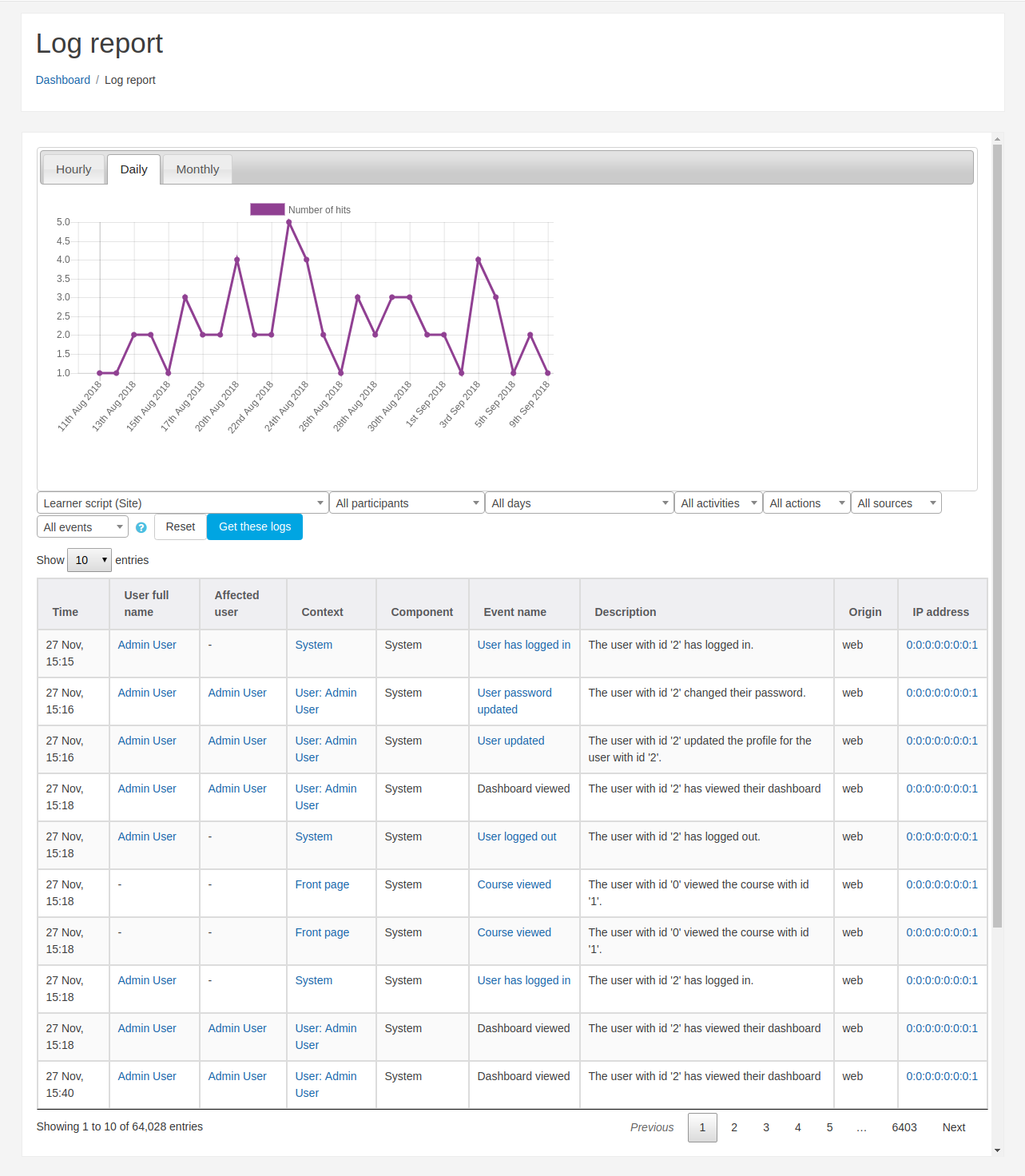Switch to the Hourly tab
The image size is (1025, 1176).
pos(73,169)
